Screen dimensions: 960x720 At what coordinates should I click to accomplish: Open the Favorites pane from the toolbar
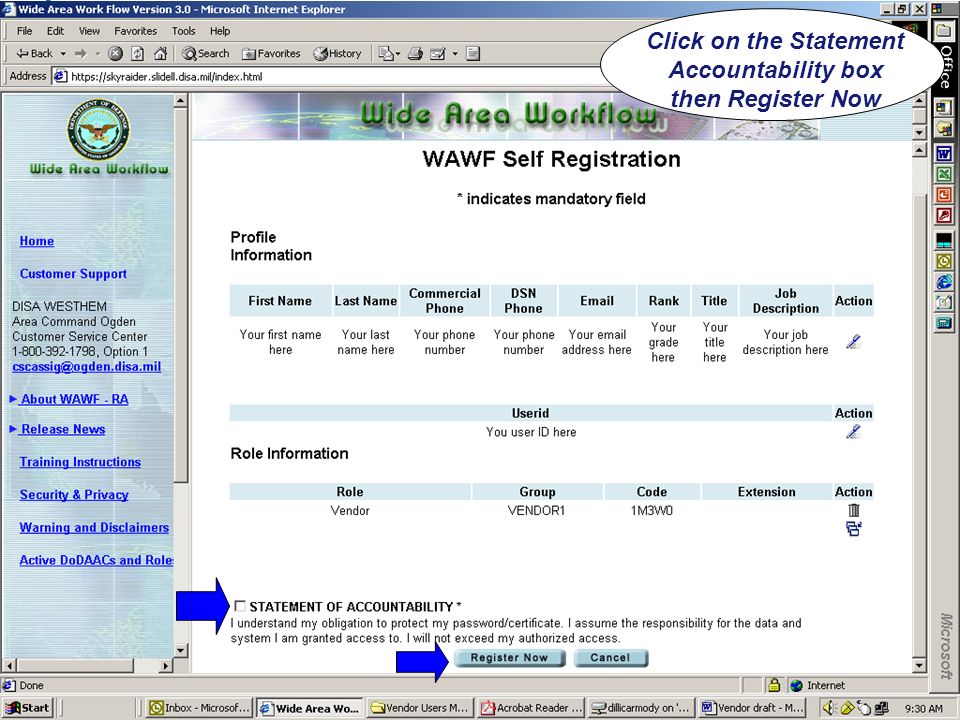point(271,54)
